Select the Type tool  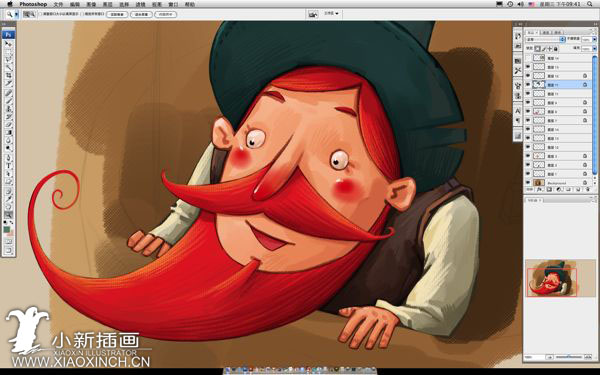tap(8, 166)
